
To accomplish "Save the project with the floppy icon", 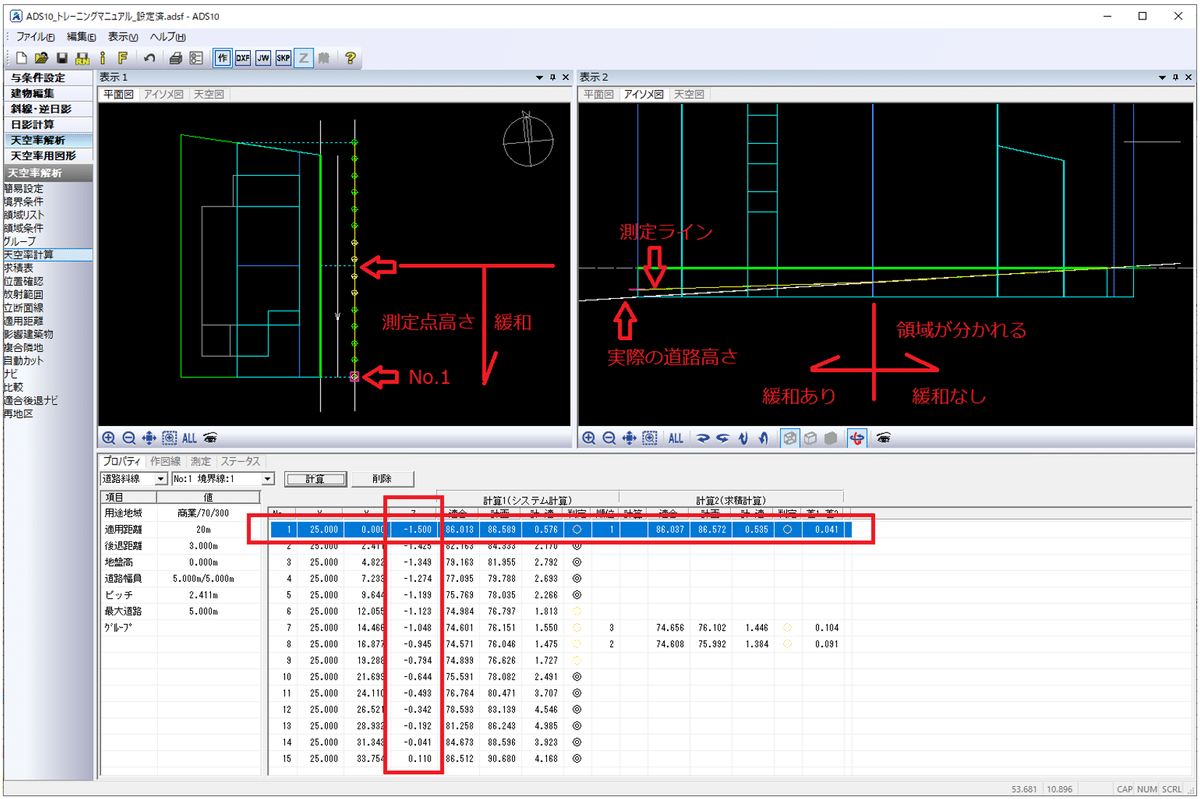I will 61,58.
